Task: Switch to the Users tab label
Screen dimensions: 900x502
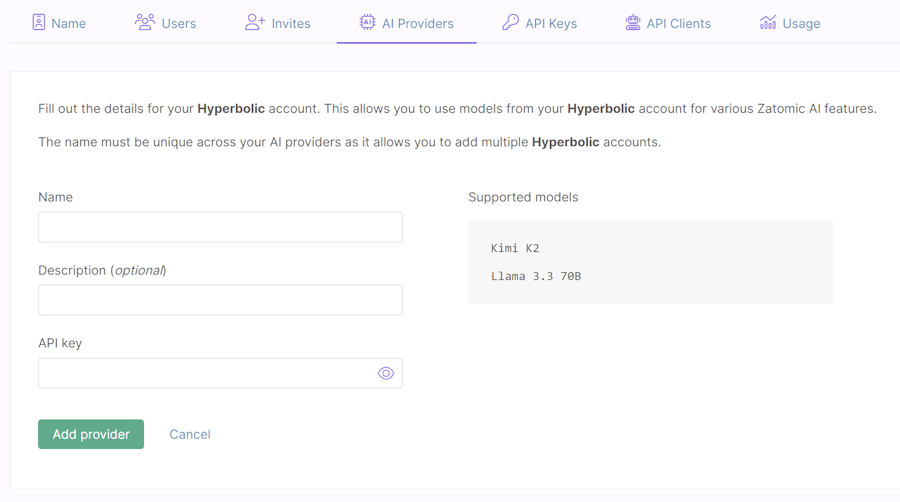Action: [179, 24]
